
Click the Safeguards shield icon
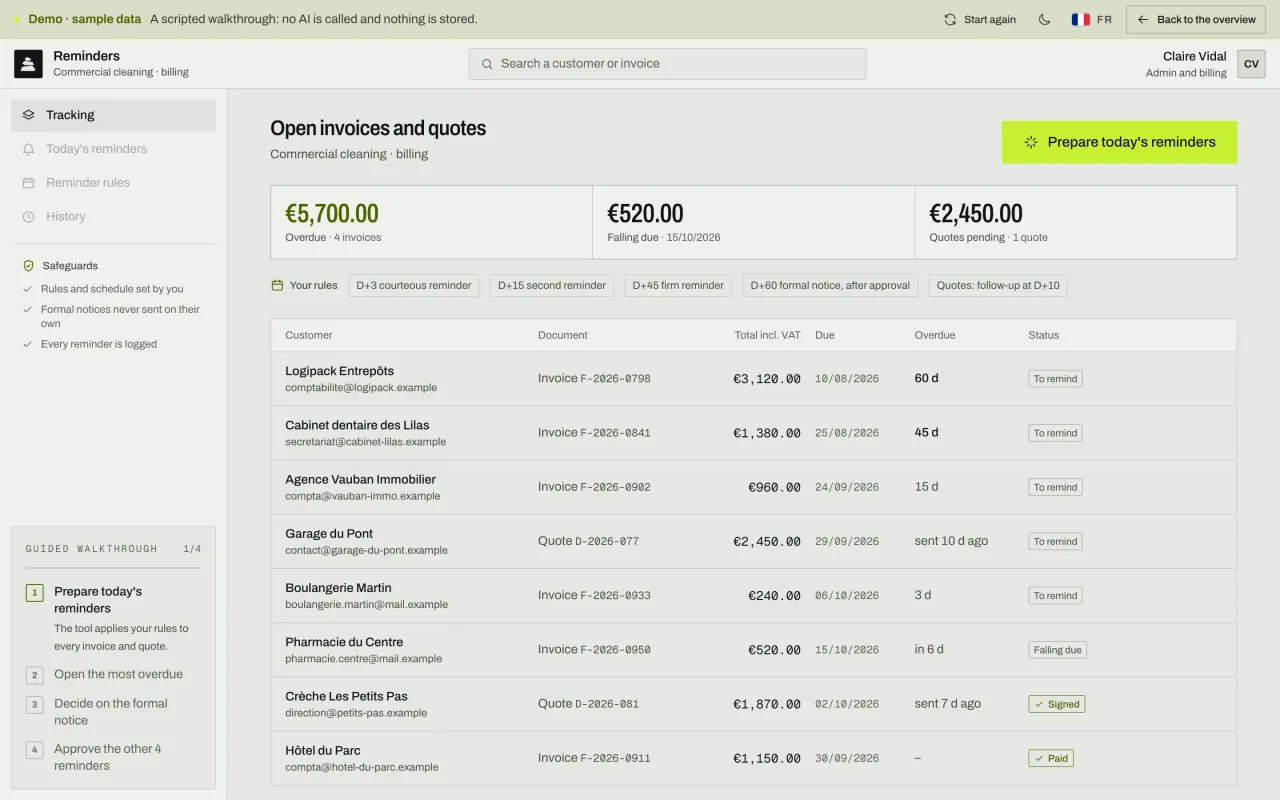click(x=28, y=266)
